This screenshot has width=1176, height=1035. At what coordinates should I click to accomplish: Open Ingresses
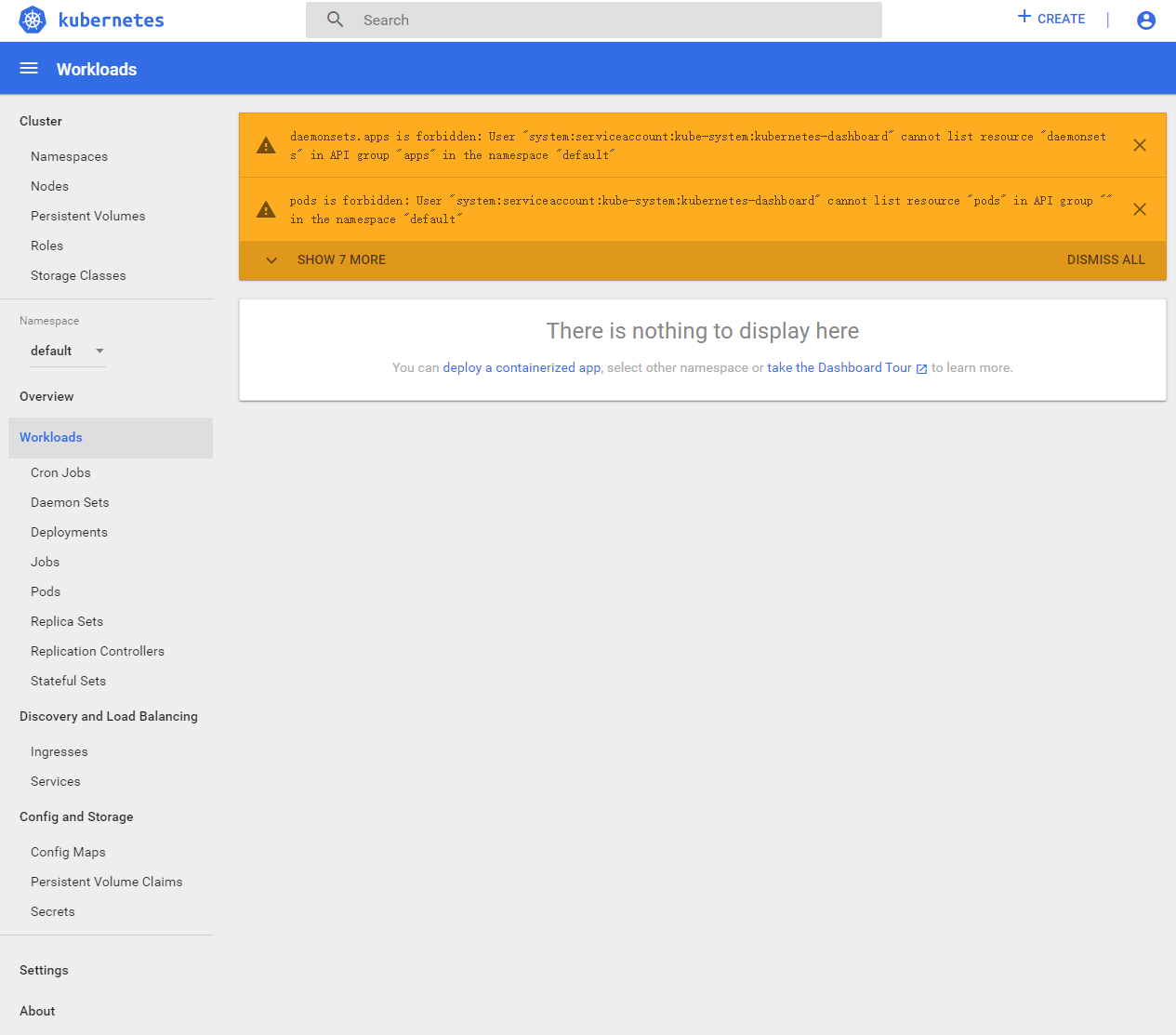(59, 751)
